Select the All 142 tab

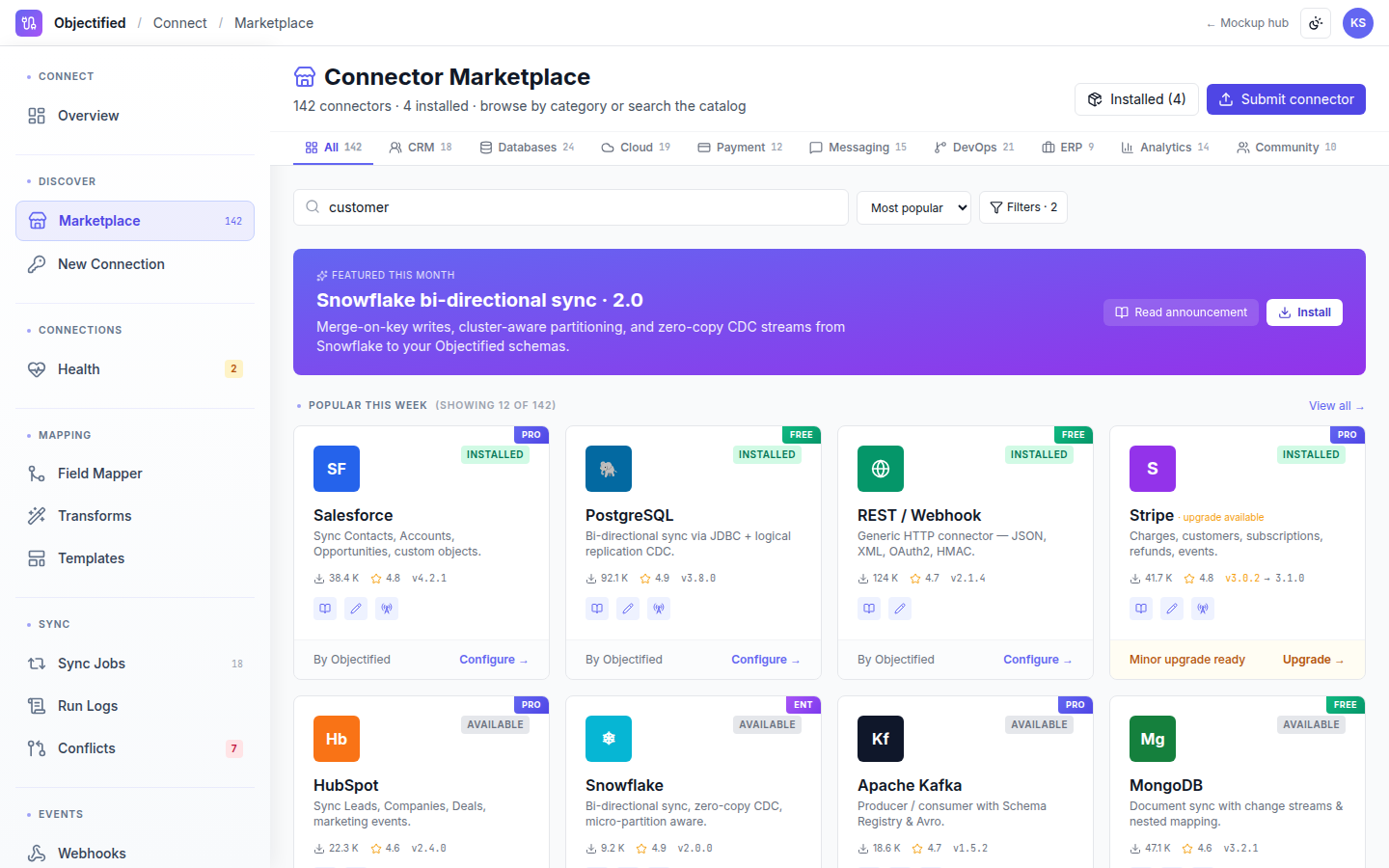coord(333,148)
